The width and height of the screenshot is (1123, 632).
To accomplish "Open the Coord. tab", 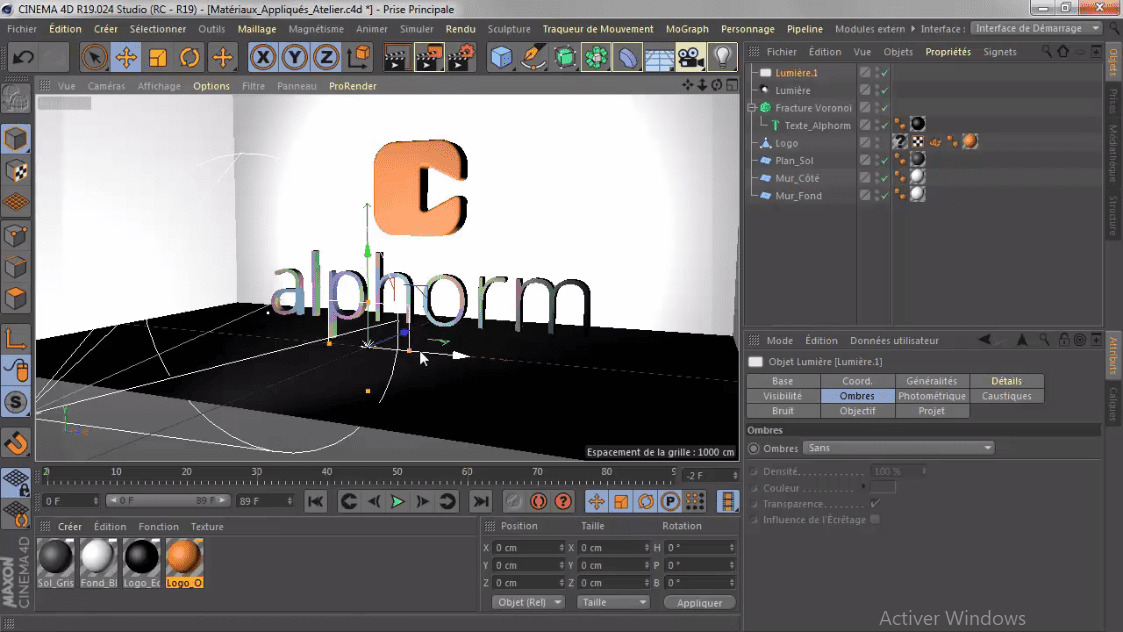I will pos(857,381).
